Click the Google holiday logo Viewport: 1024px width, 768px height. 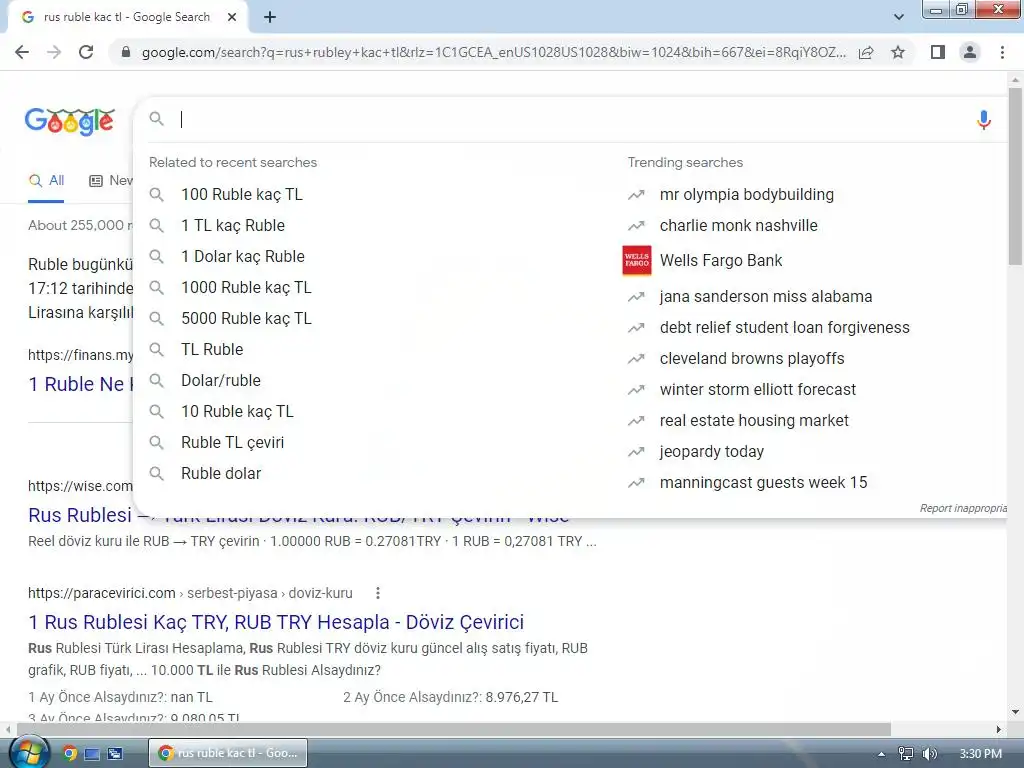[70, 121]
